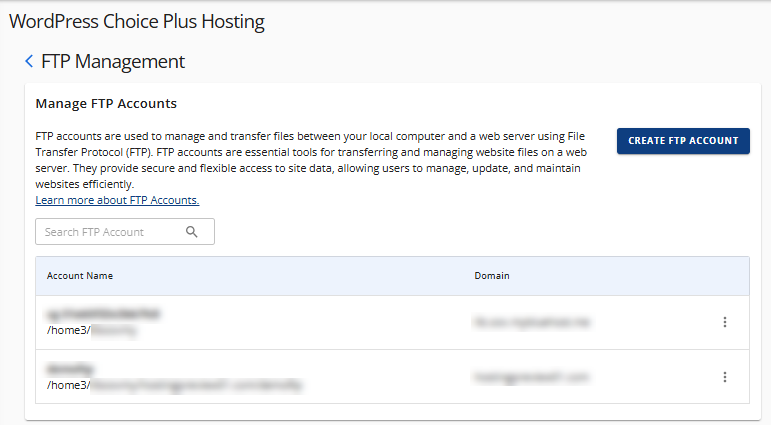Click the second row's domain value

tap(532, 377)
